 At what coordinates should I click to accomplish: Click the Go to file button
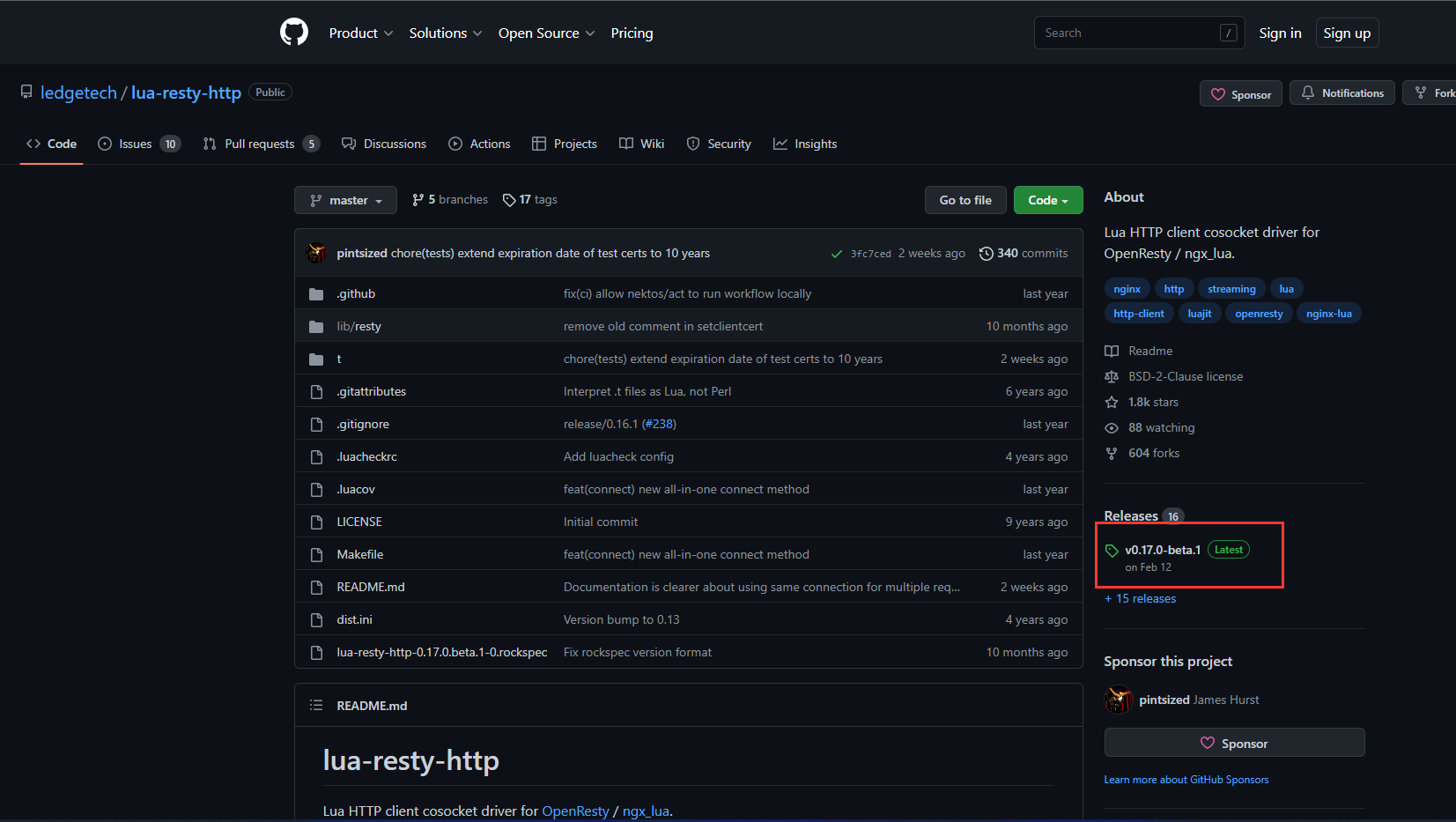[x=965, y=201]
